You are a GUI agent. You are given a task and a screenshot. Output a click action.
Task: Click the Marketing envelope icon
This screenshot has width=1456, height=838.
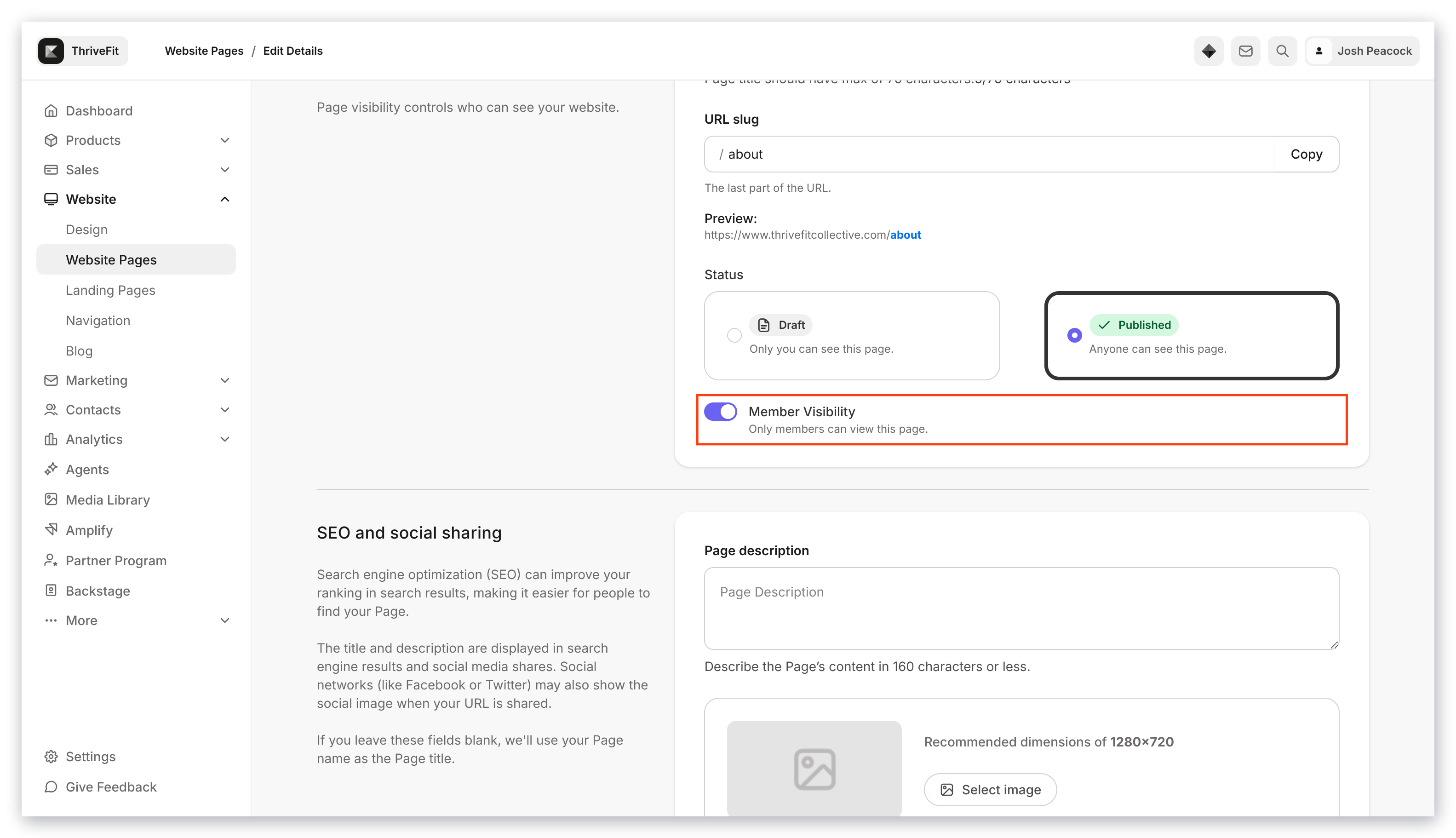click(51, 380)
